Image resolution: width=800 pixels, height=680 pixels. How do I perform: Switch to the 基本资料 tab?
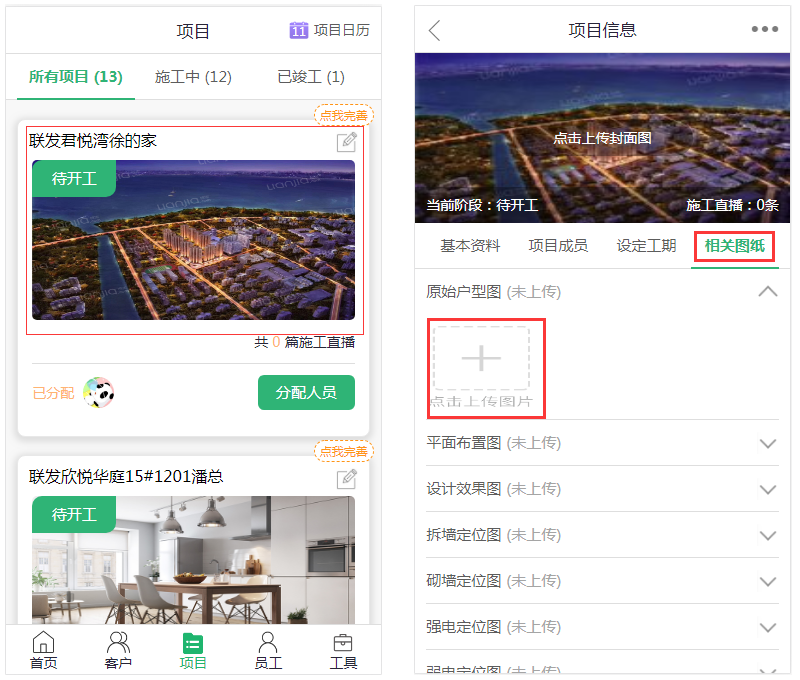tap(470, 246)
